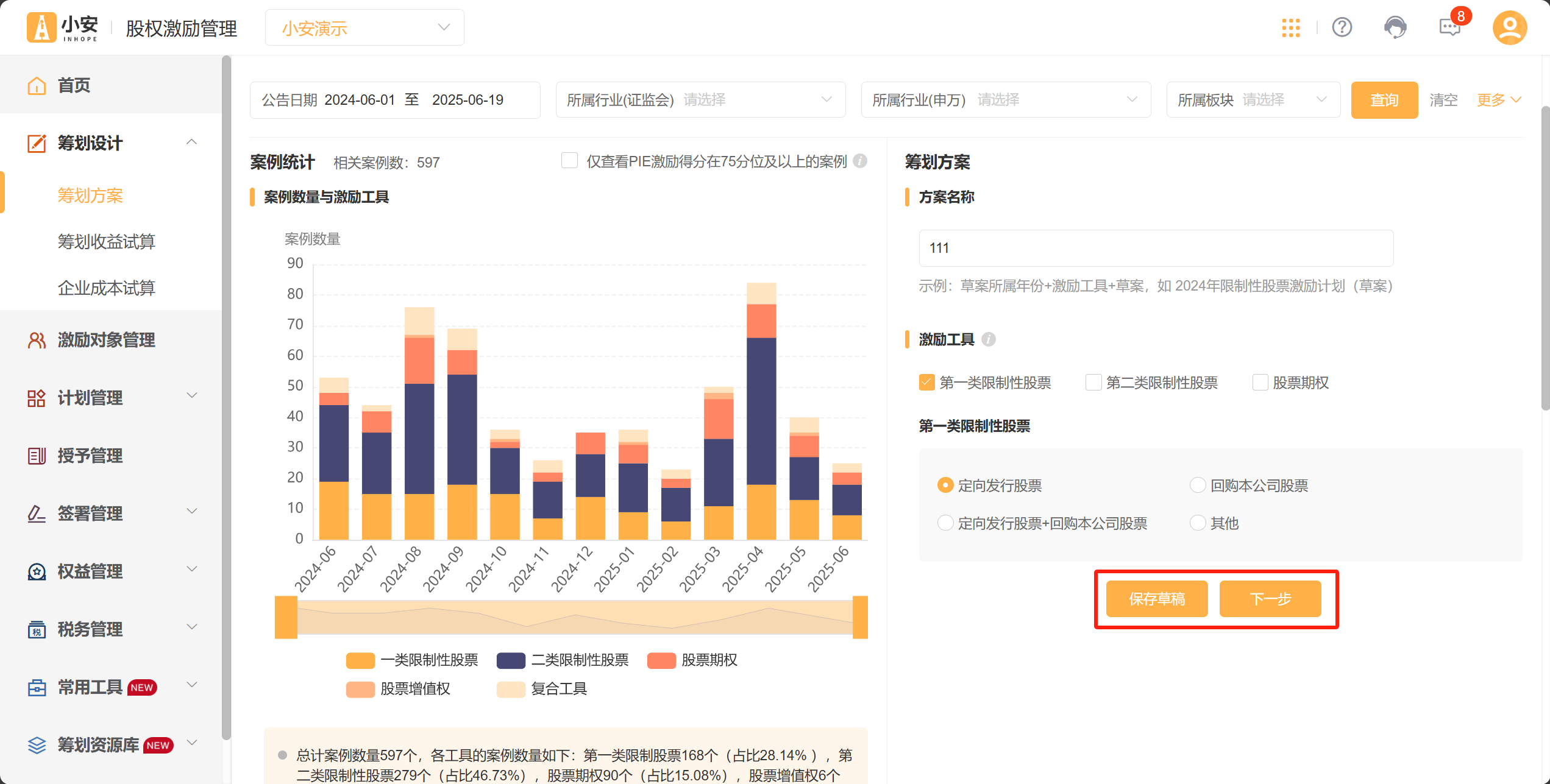Click end date 2025-06-19 field

[x=467, y=100]
